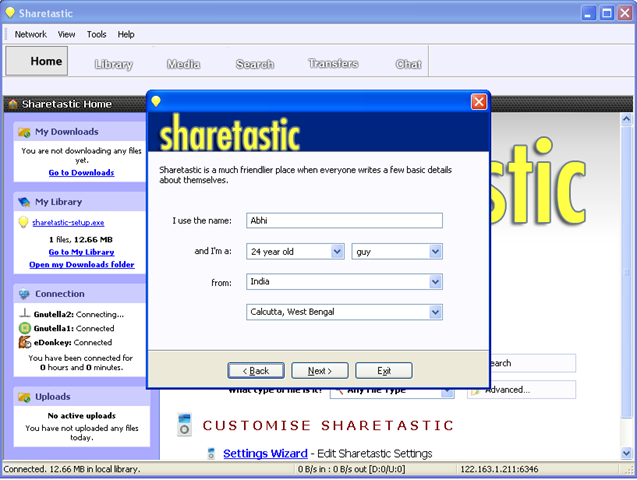Open the Go to Downloads link
The height and width of the screenshot is (480, 637).
(81, 173)
